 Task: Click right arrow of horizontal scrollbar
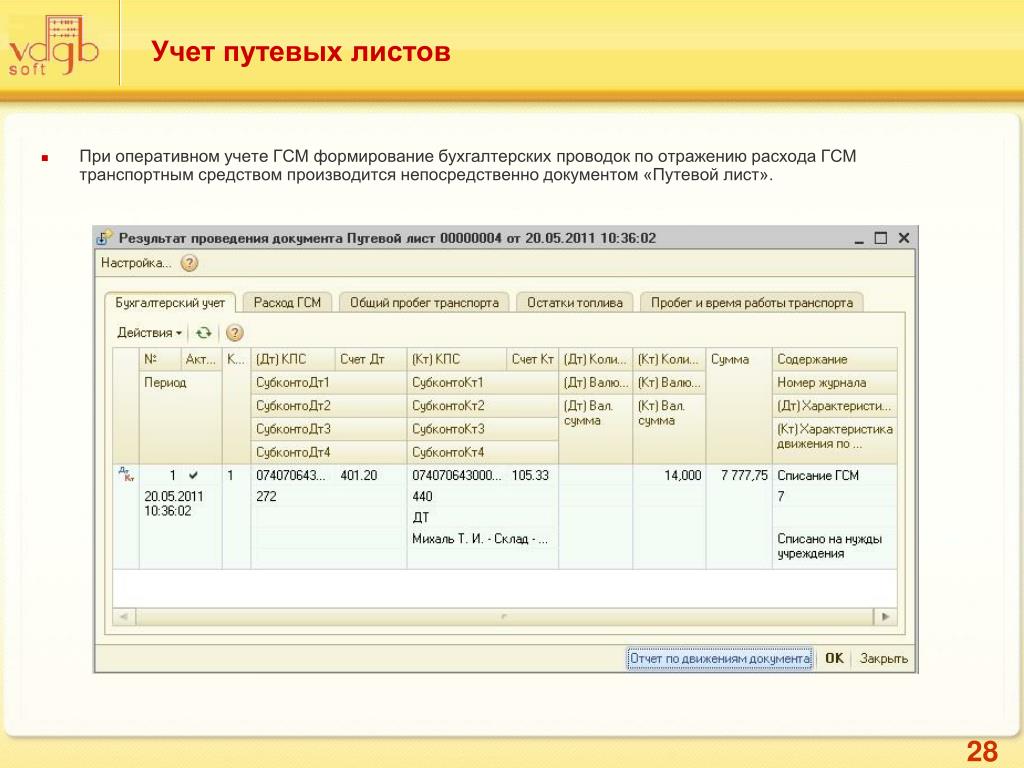point(885,617)
